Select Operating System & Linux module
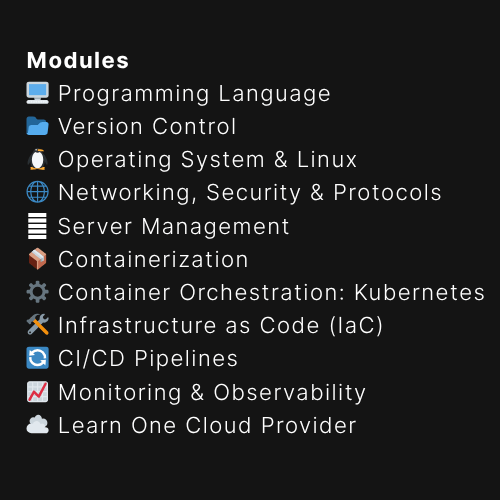The height and width of the screenshot is (500, 500). [x=208, y=160]
